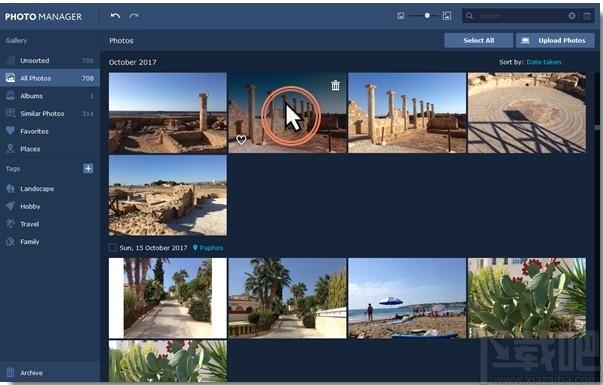
Task: Click the large thumbnail size icon
Action: [x=446, y=16]
